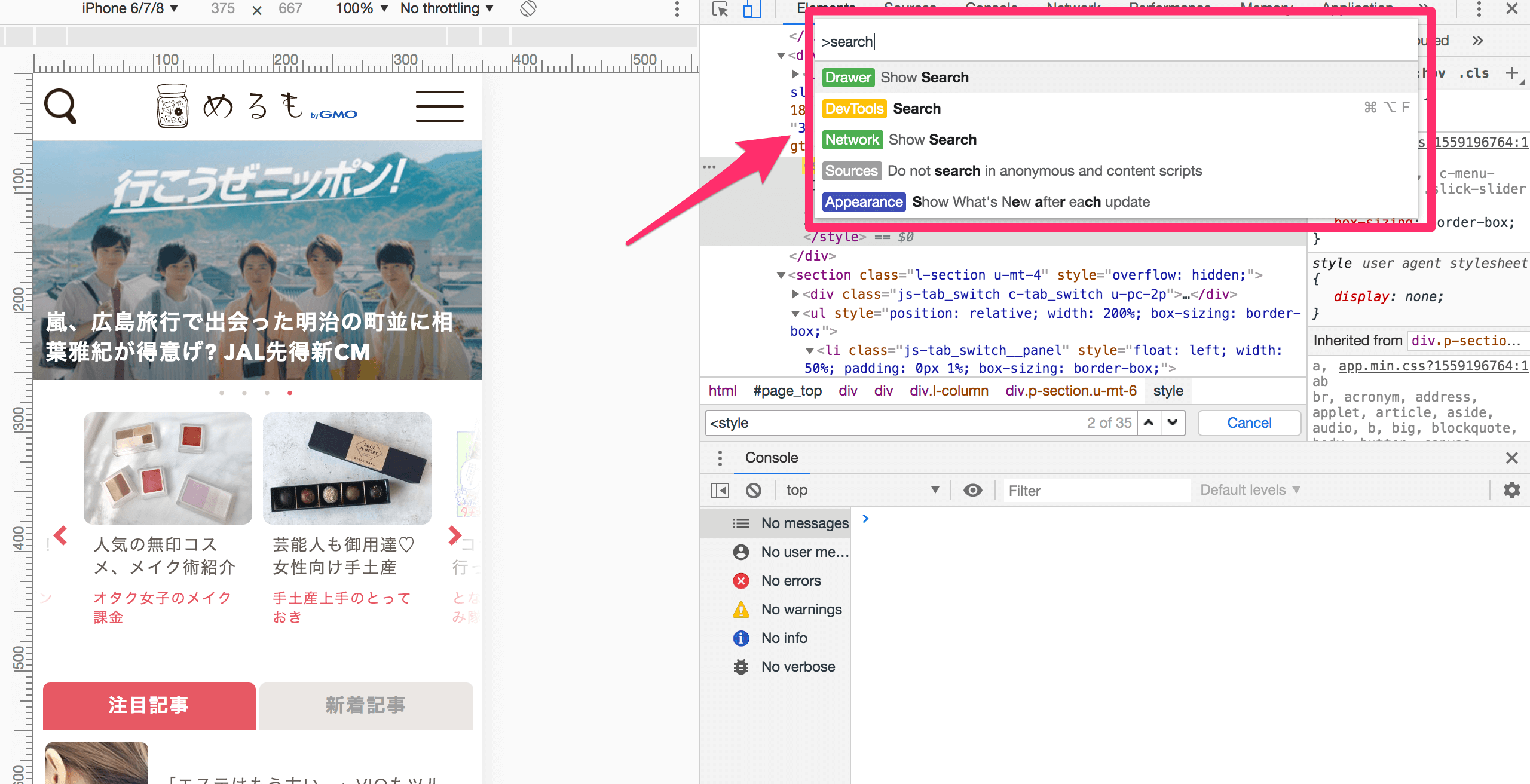Image resolution: width=1530 pixels, height=784 pixels.
Task: Open console settings via the gear icon
Action: click(1512, 490)
